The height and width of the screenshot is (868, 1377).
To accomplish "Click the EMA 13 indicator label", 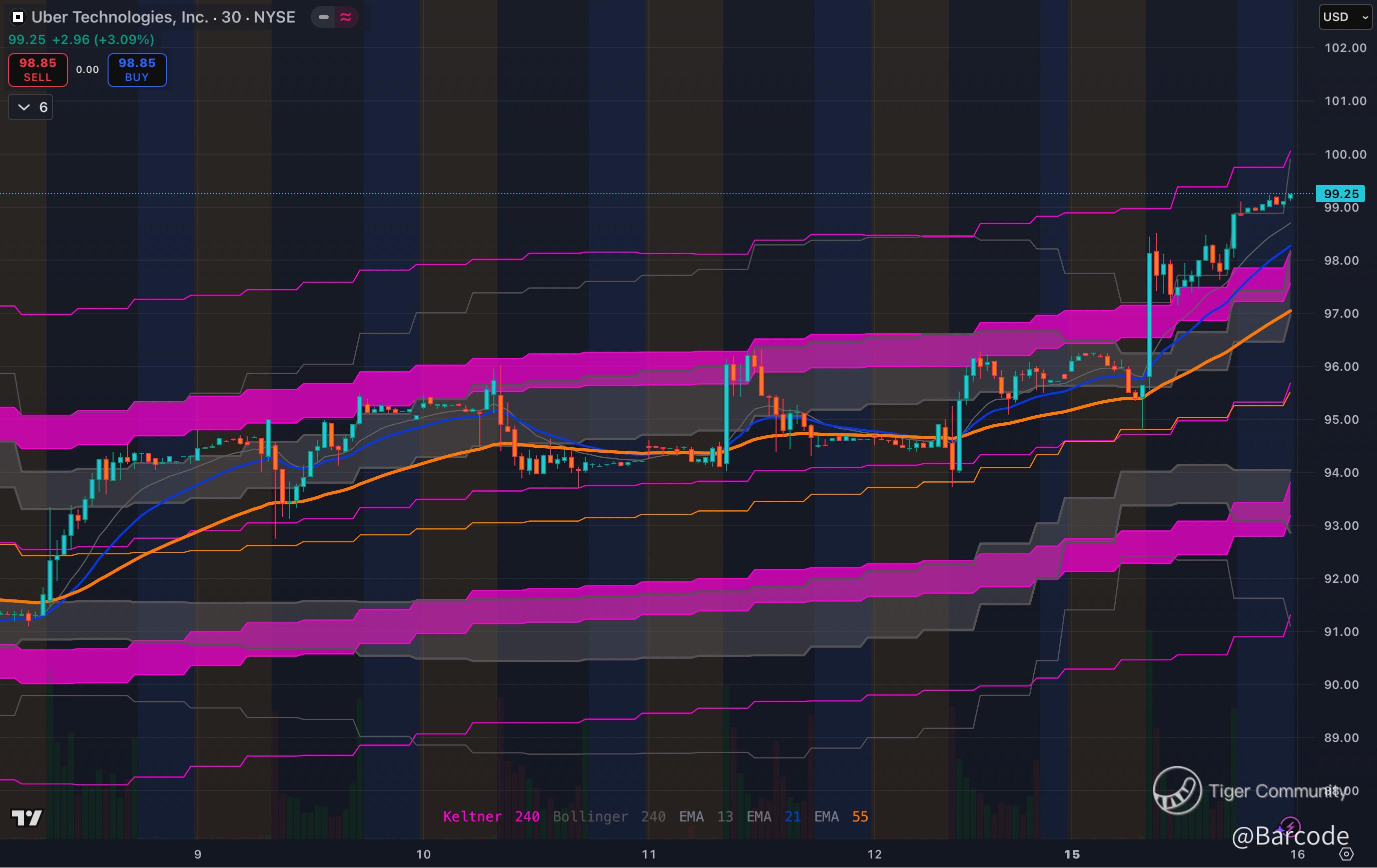I will [x=706, y=816].
